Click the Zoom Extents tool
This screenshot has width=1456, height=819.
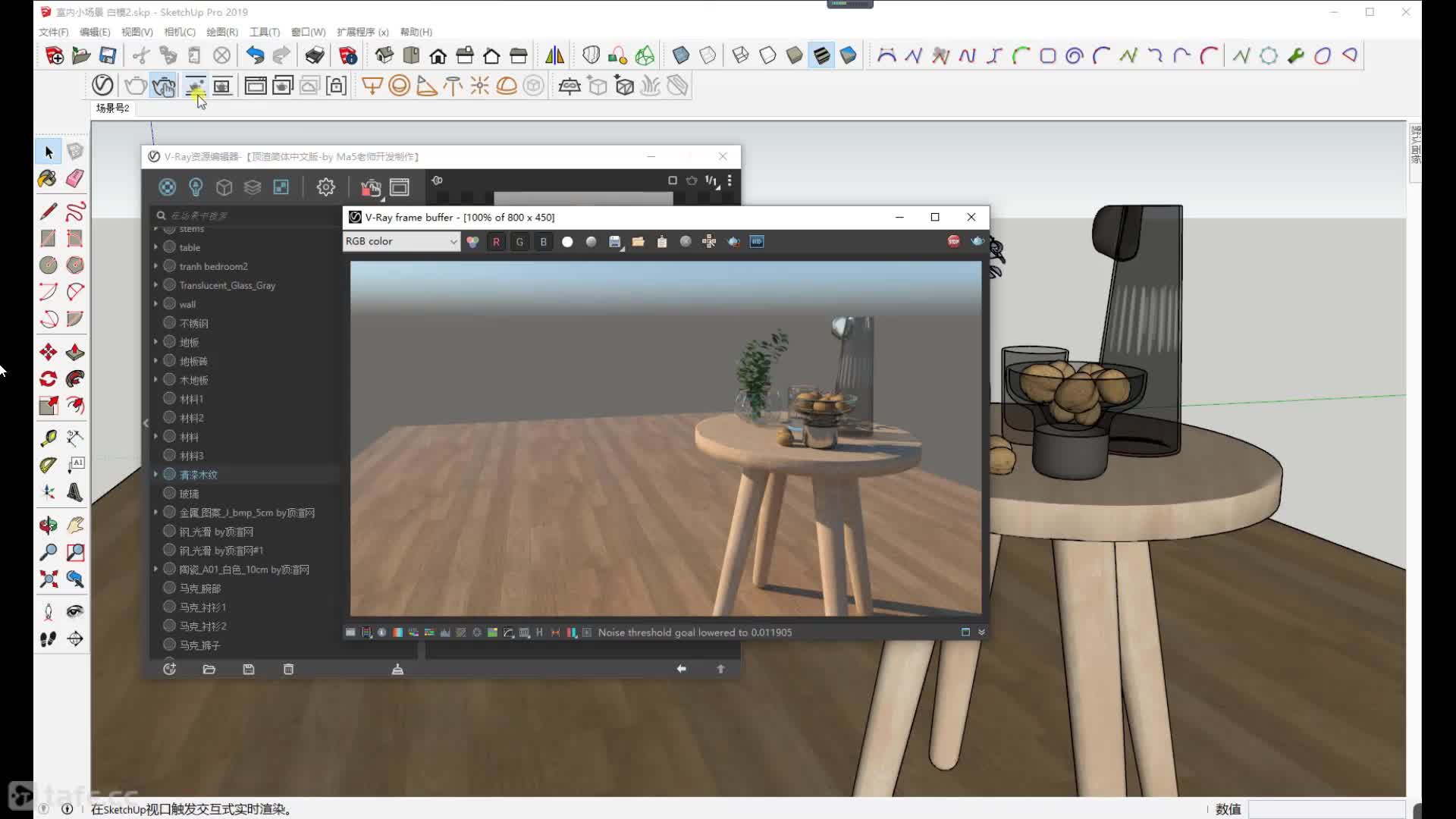[48, 579]
